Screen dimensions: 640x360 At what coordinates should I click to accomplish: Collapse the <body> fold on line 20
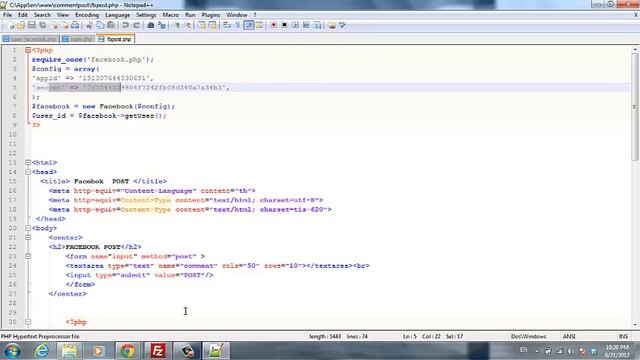(28, 228)
